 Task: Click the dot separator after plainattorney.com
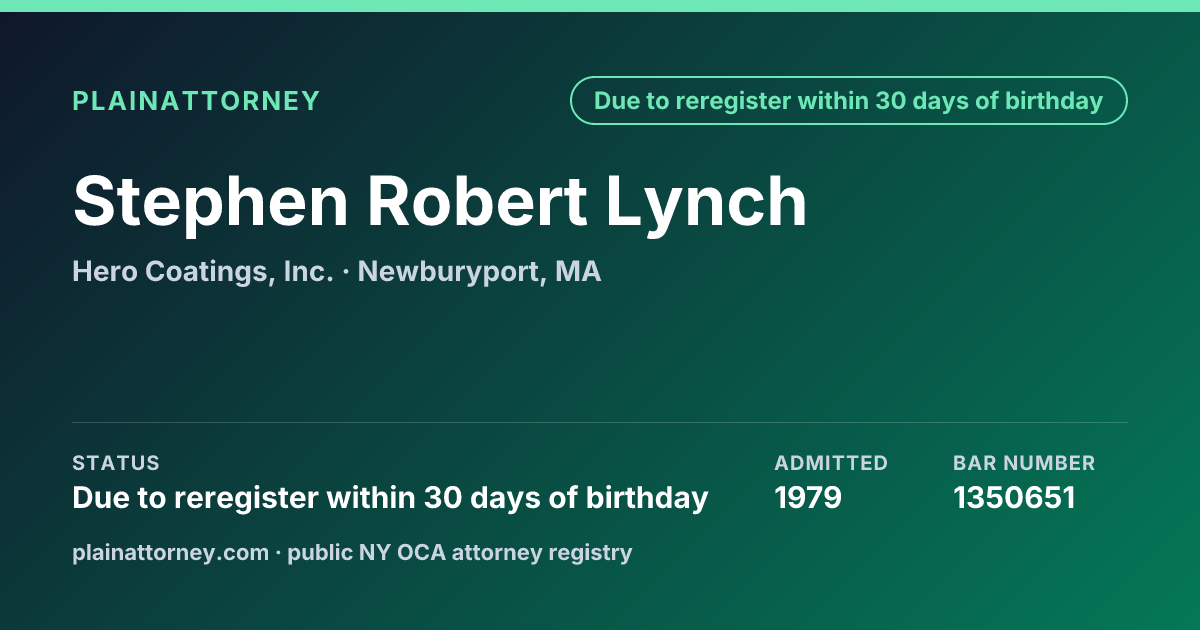(278, 553)
